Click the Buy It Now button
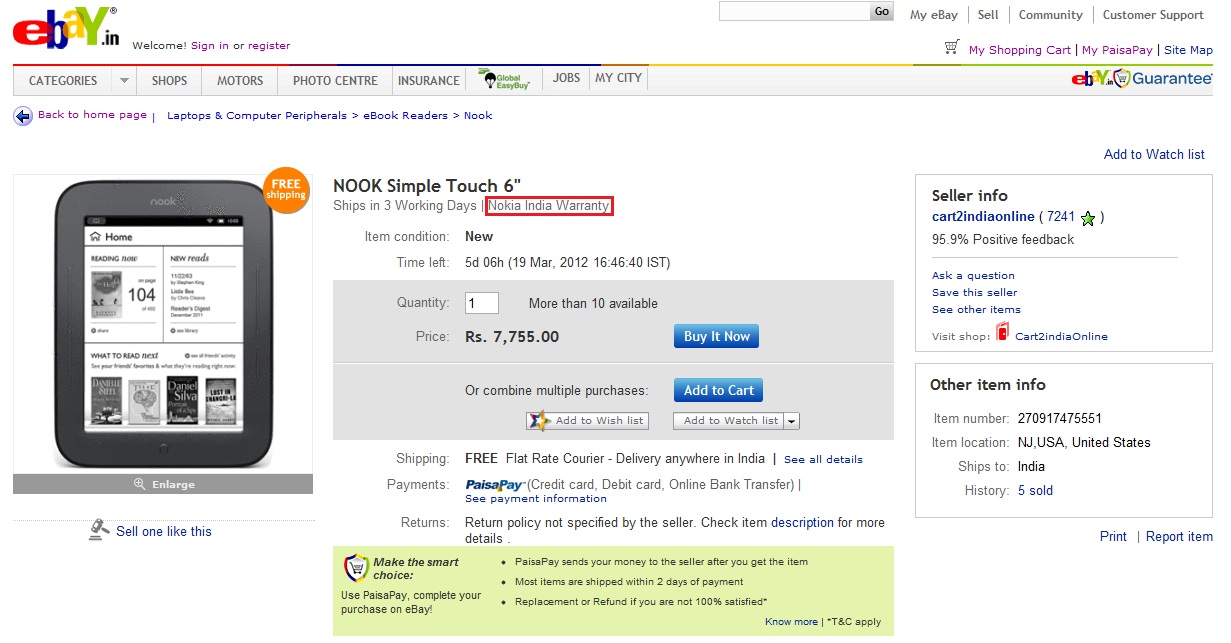The width and height of the screenshot is (1231, 643). (716, 337)
